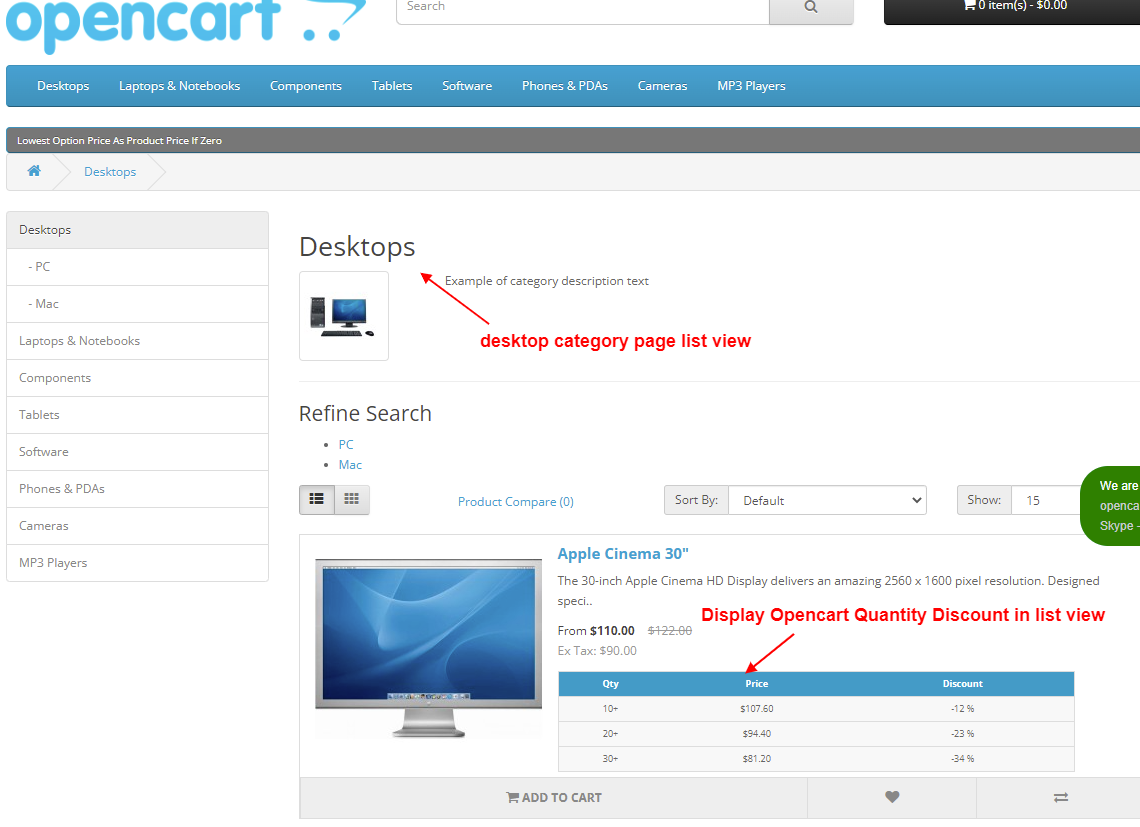
Task: Select Components in the sidebar categories
Action: click(55, 377)
